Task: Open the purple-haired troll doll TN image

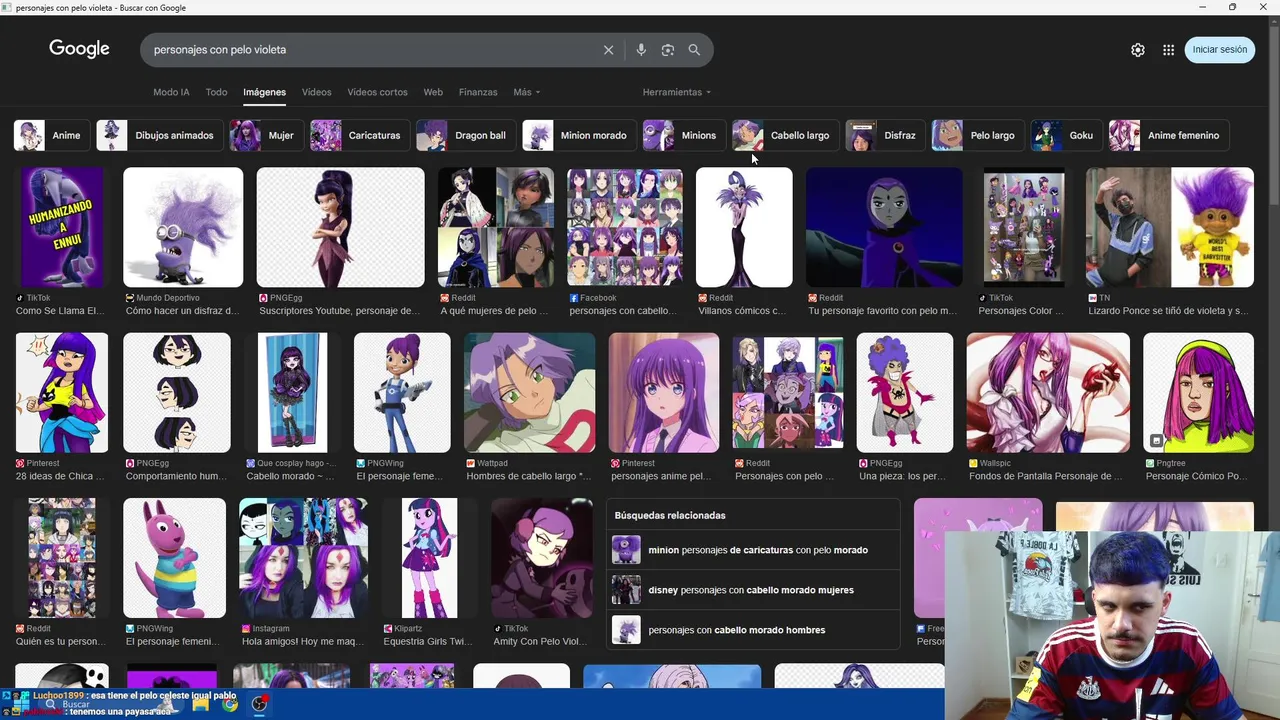Action: pyautogui.click(x=1169, y=227)
